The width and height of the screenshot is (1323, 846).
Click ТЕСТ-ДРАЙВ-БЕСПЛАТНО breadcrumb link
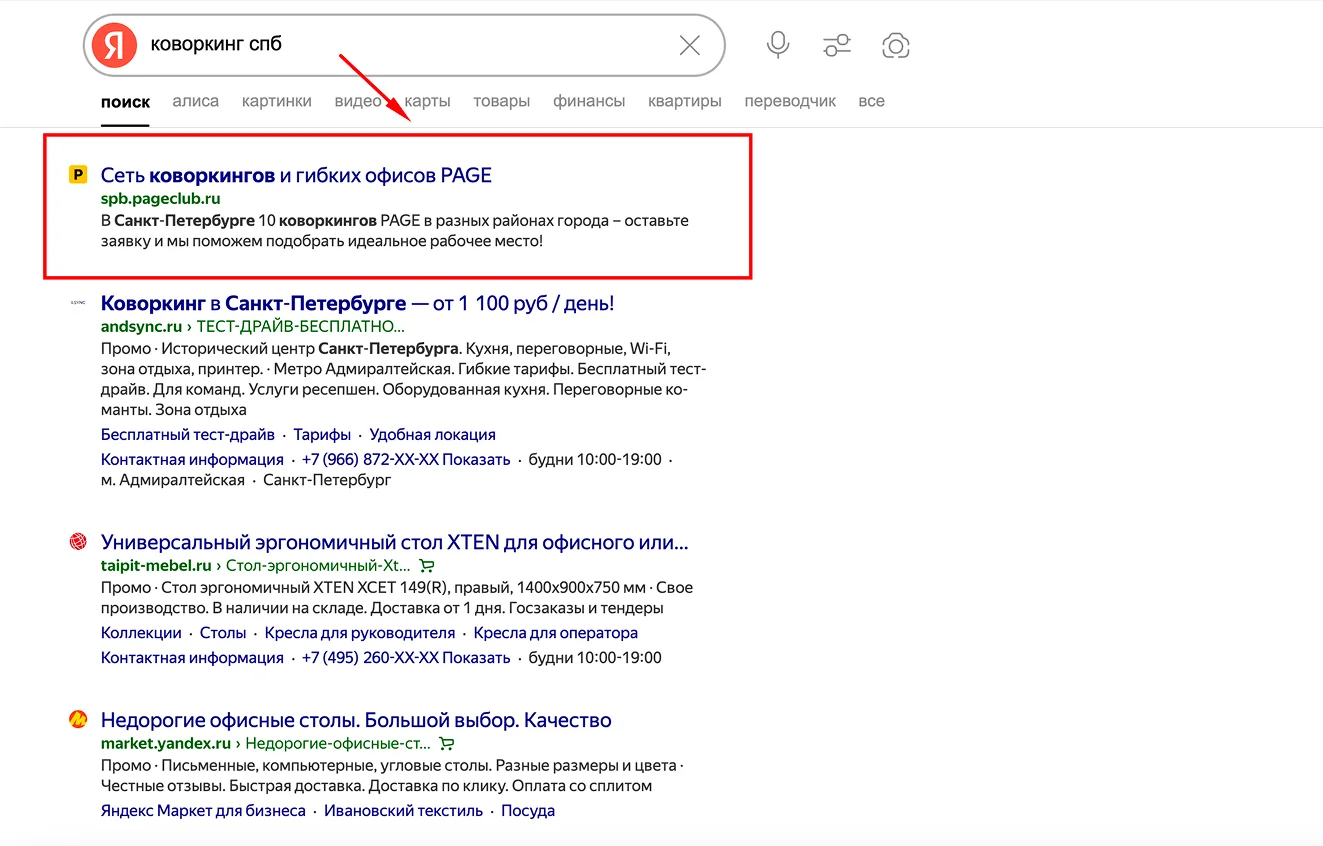click(301, 326)
